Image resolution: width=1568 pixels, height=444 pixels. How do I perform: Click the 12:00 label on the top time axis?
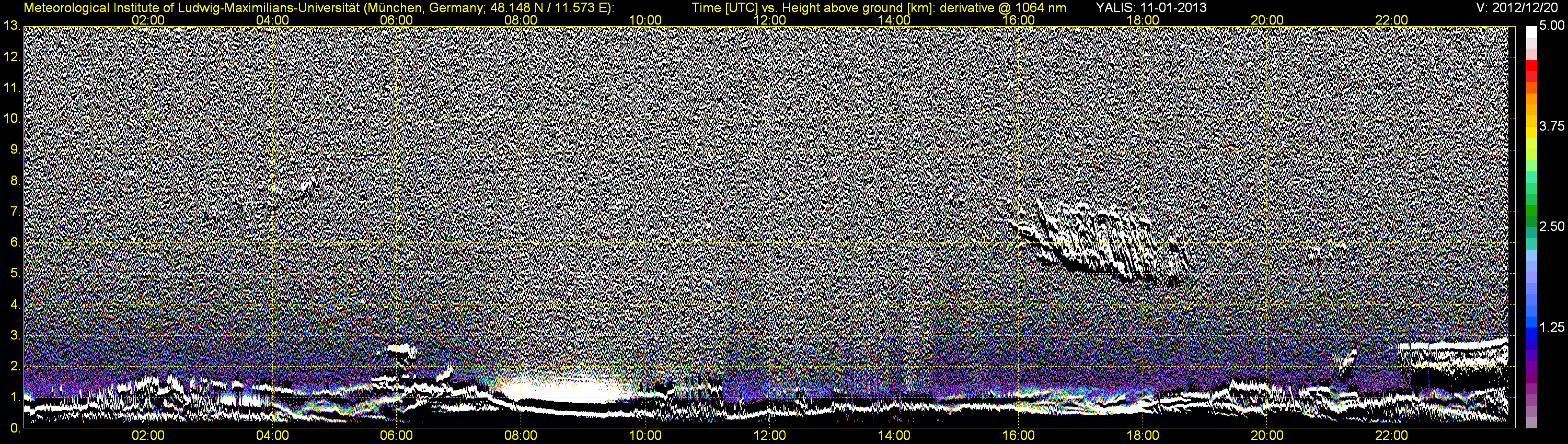(769, 20)
